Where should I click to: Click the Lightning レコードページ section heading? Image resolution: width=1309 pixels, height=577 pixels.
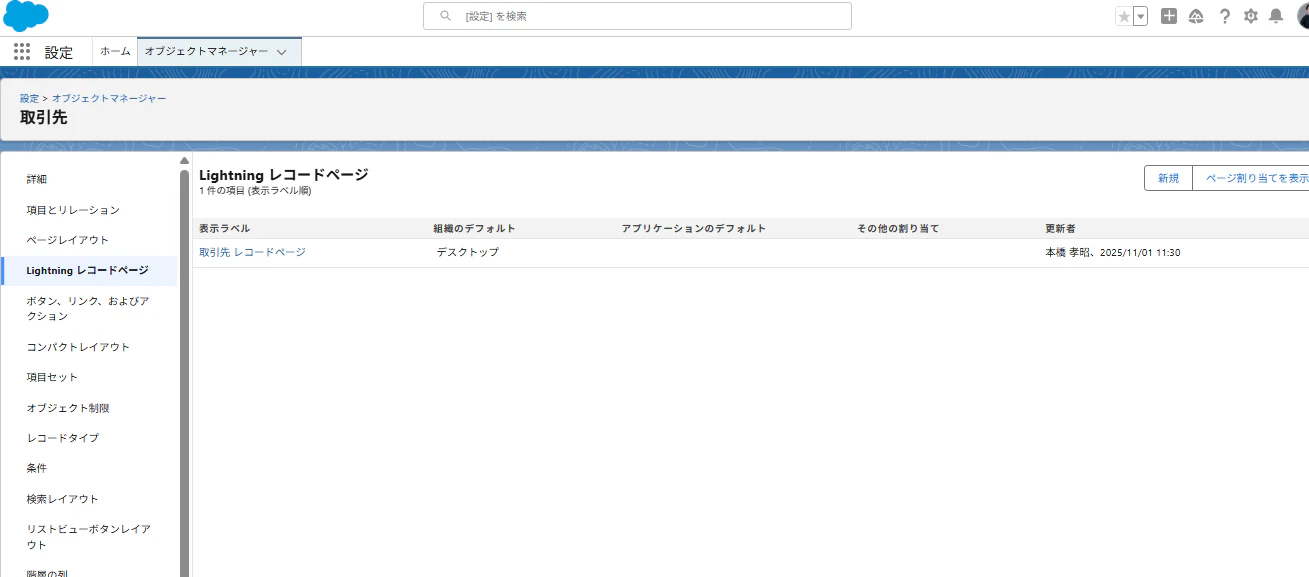click(x=284, y=174)
